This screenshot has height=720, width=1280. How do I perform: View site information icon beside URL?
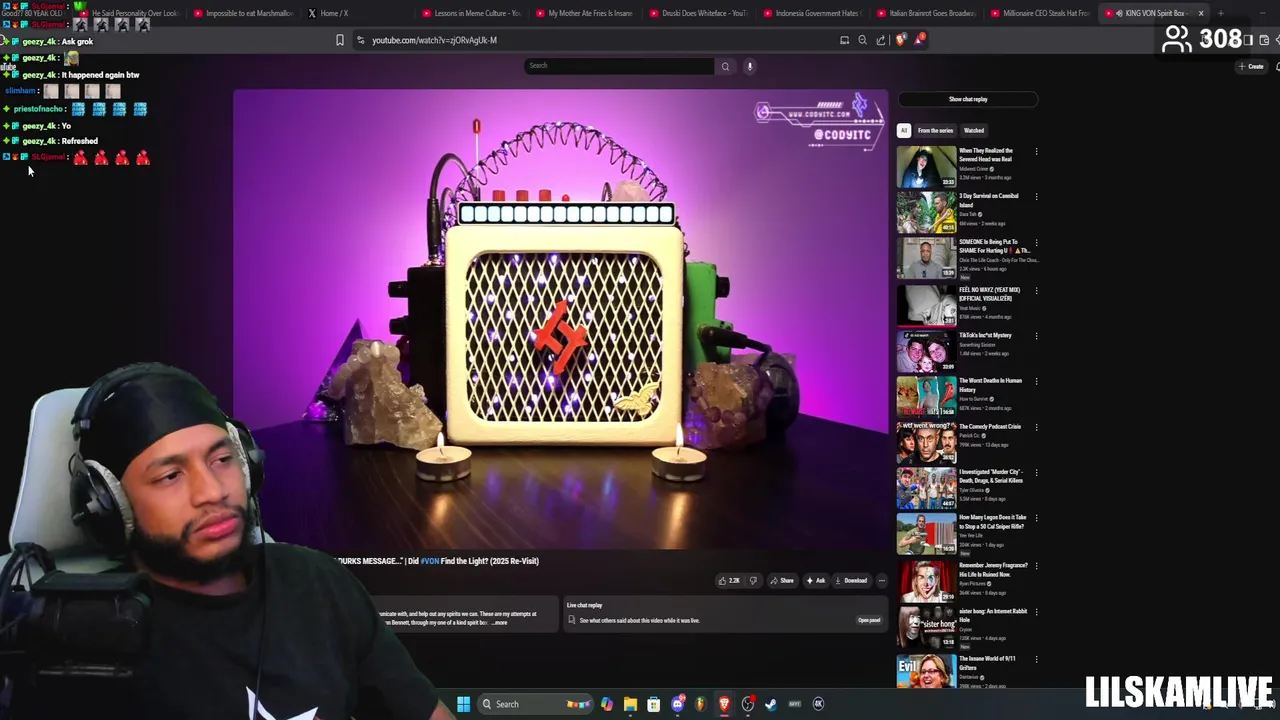[360, 40]
